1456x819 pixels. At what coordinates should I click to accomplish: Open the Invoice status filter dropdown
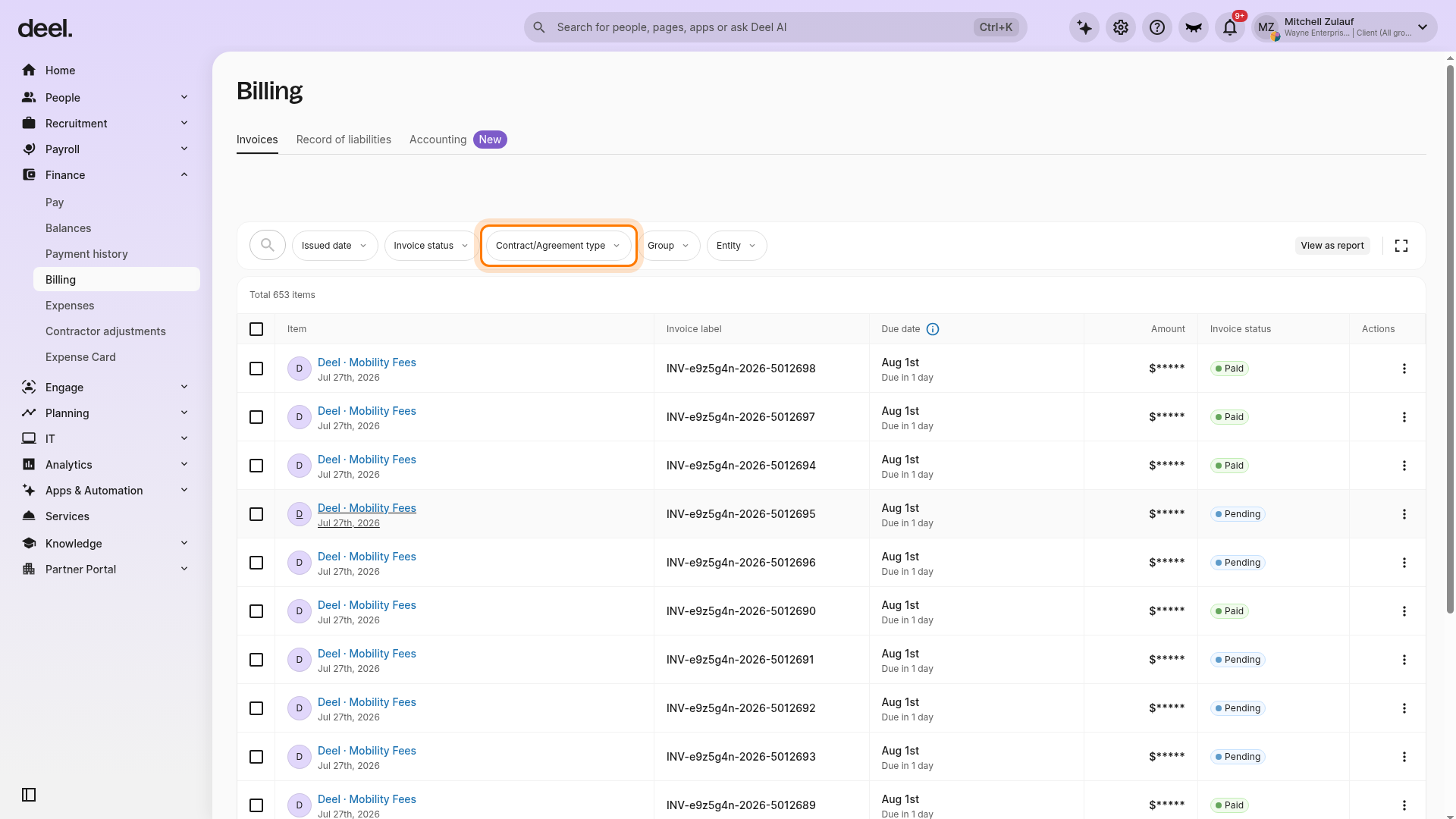pyautogui.click(x=431, y=246)
